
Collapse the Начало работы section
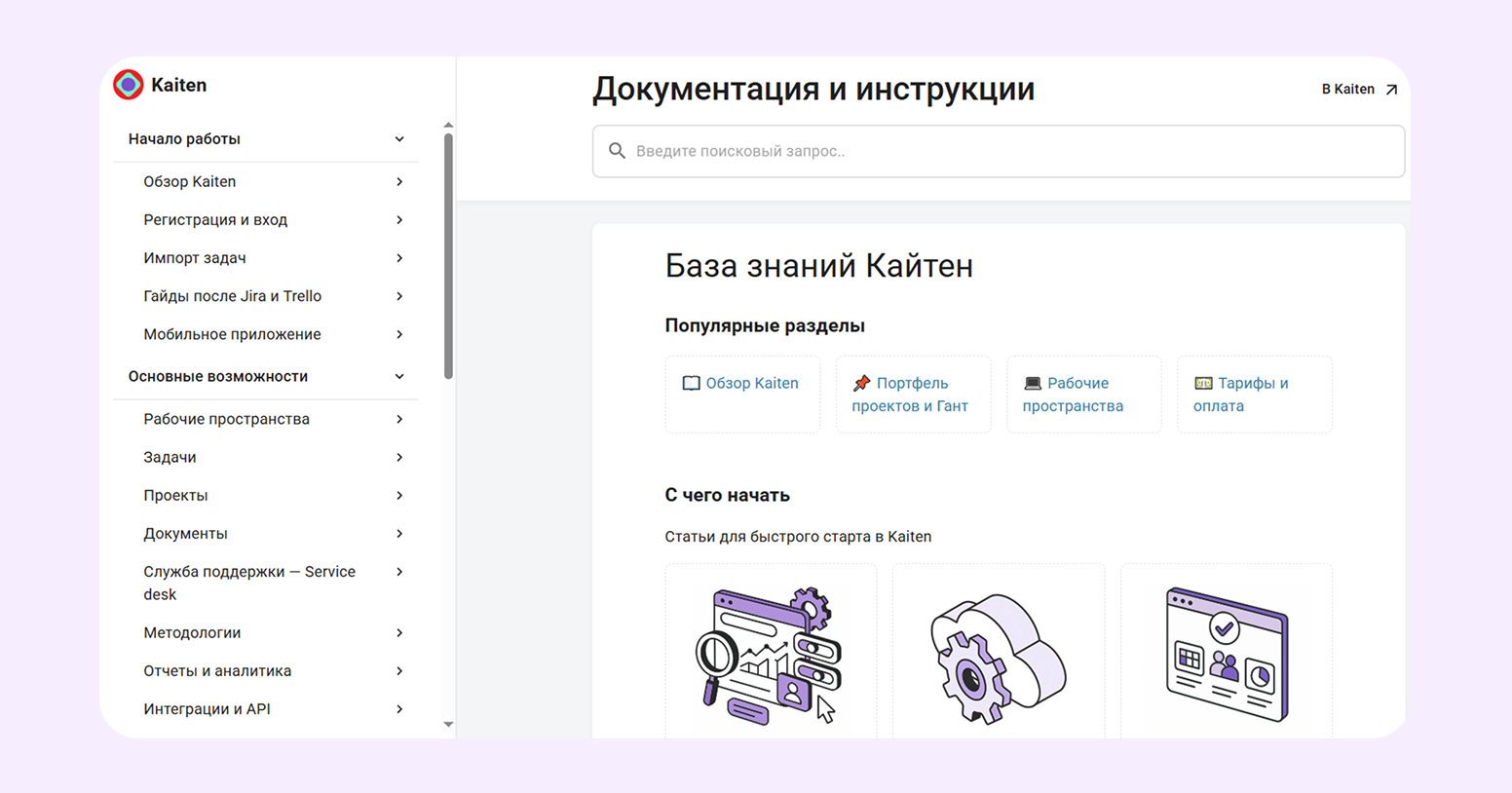[398, 139]
